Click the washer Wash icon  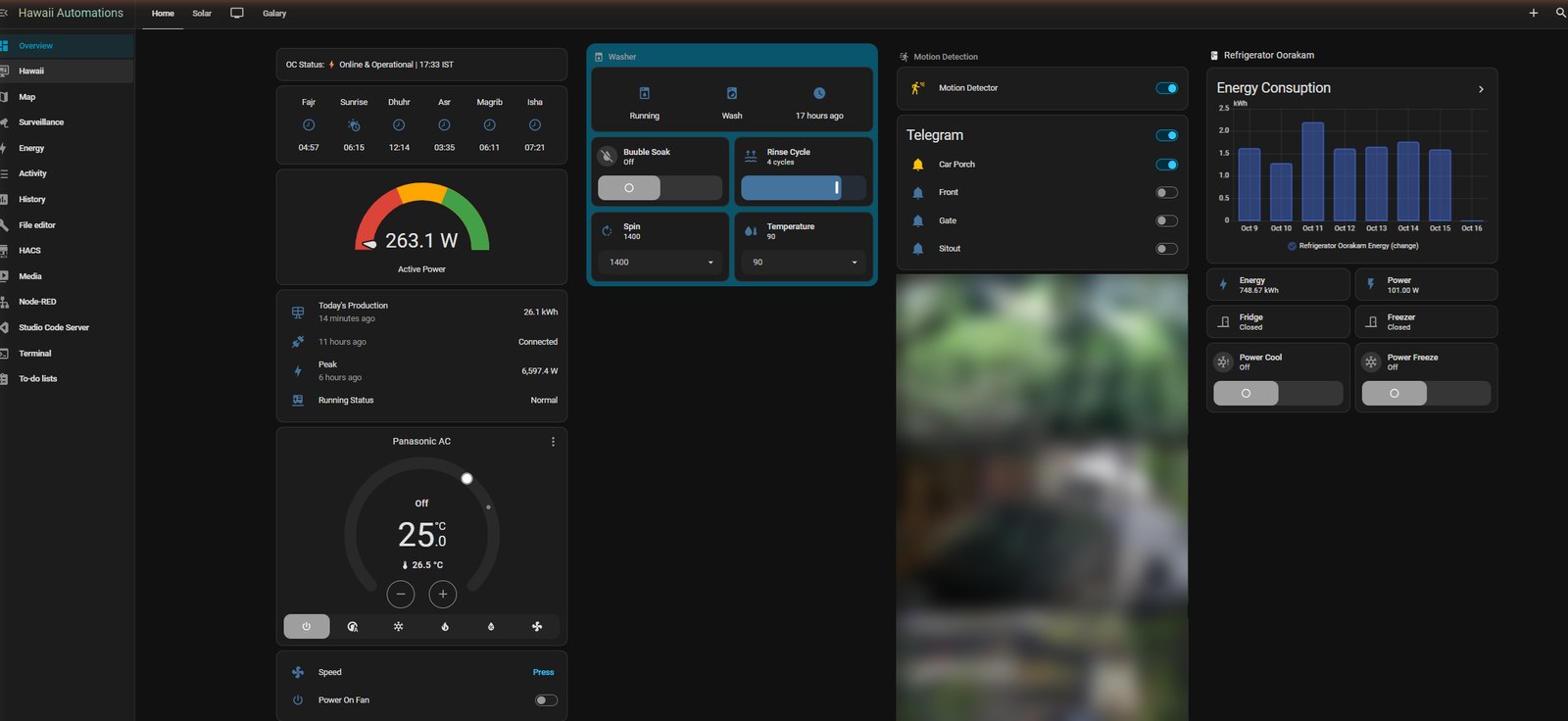point(732,93)
